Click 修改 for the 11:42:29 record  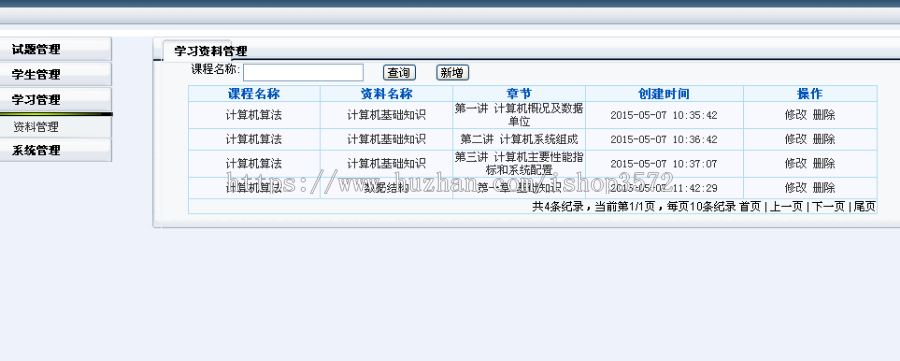tap(796, 188)
